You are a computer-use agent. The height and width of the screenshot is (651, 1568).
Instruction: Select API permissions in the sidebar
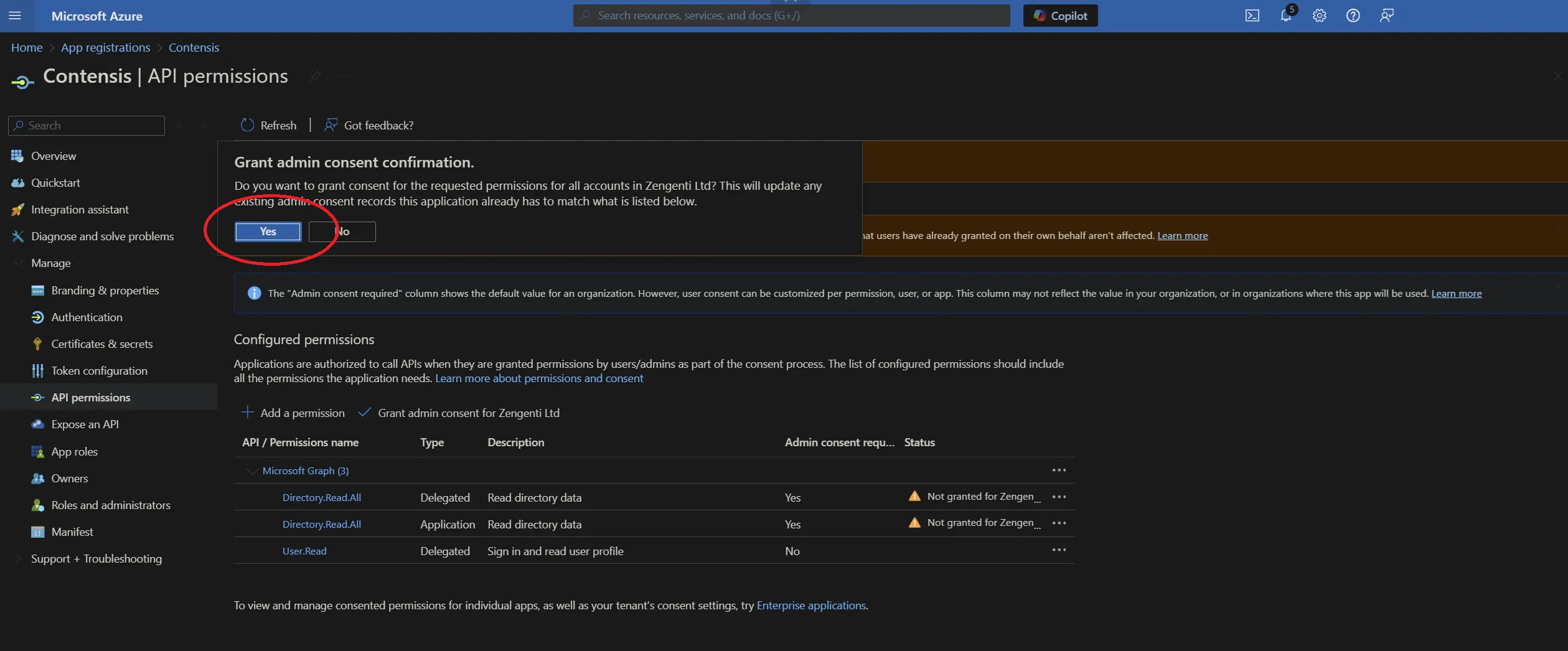point(91,398)
